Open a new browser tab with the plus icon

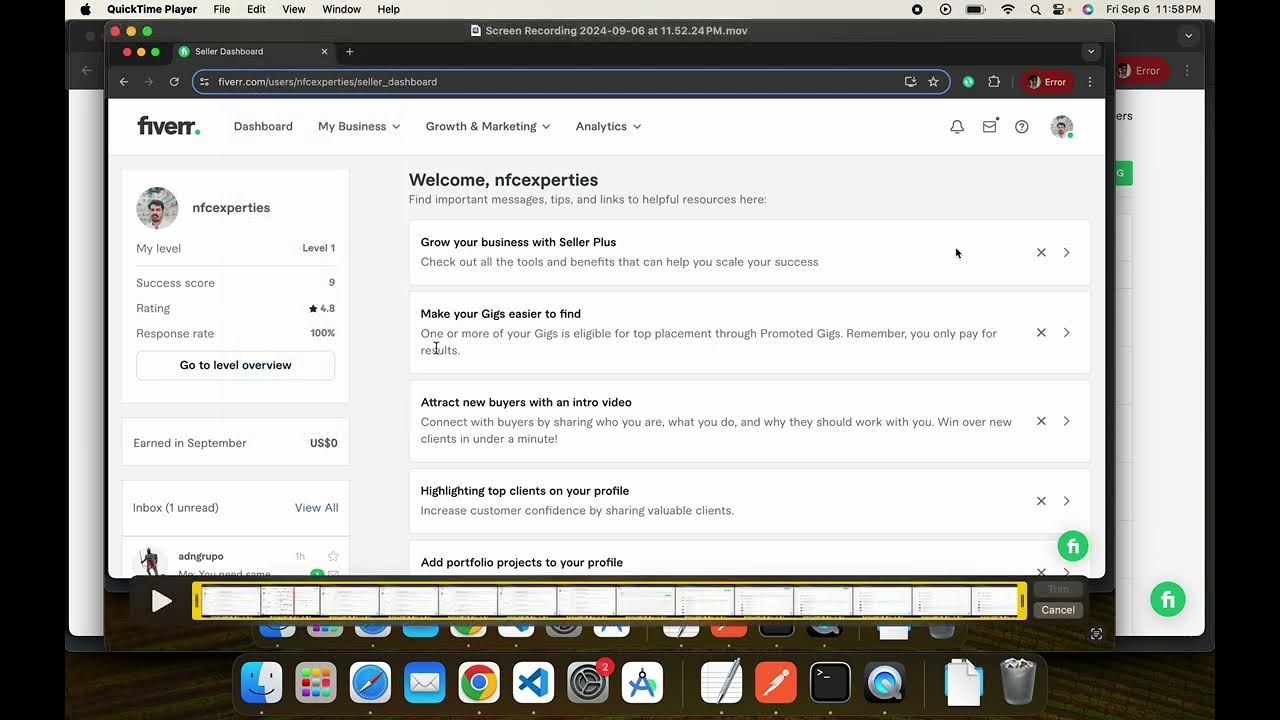pos(349,51)
